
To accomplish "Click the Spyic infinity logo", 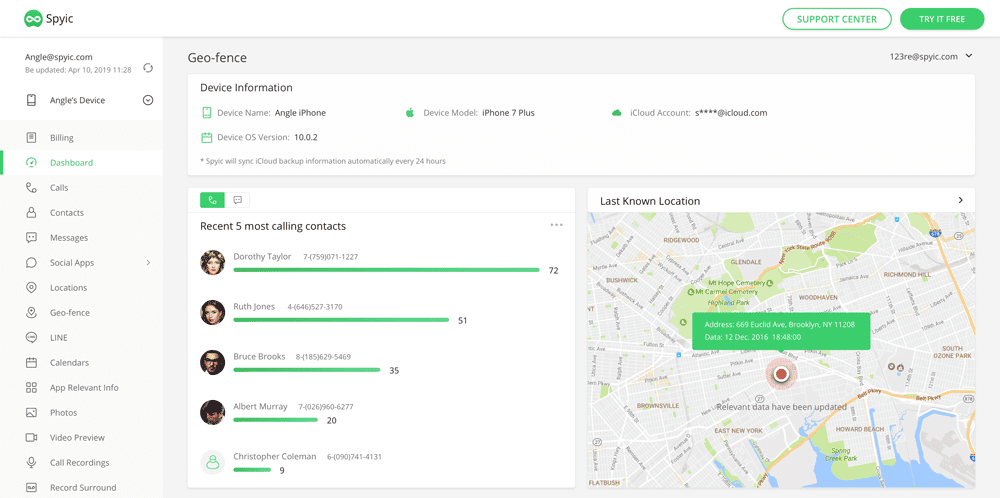I will pos(34,19).
